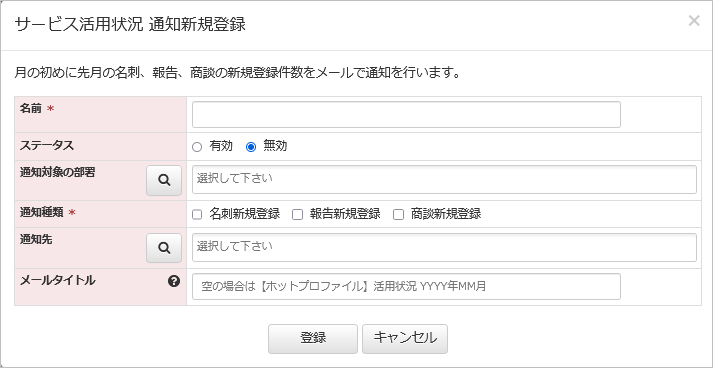Click the 通知種類 field label
The height and width of the screenshot is (368, 713).
(42, 212)
